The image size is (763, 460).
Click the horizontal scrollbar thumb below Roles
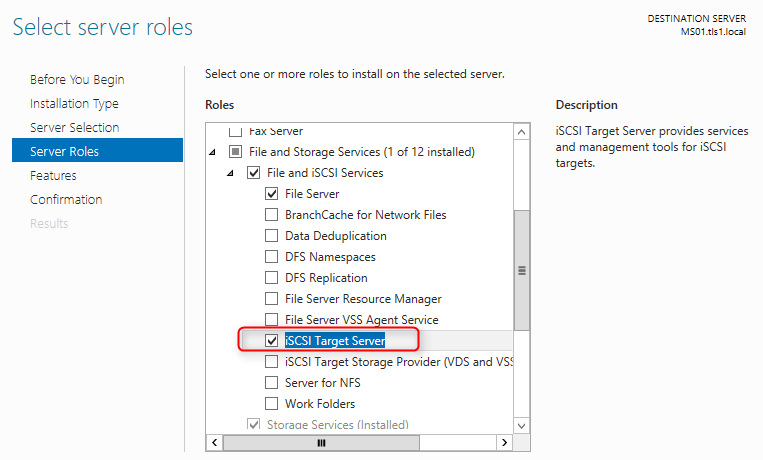(x=321, y=442)
